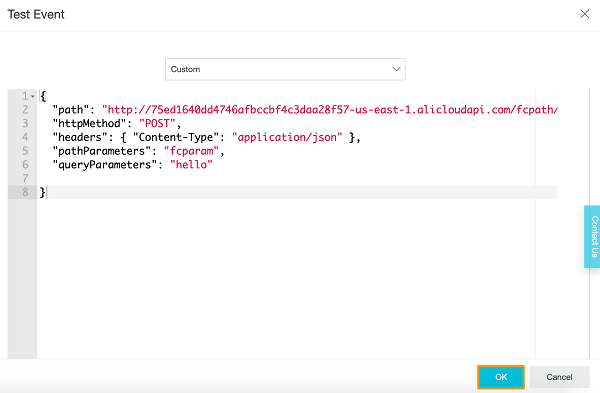Open the Custom event template dropdown
Viewport: 600px width, 393px height.
pos(285,69)
